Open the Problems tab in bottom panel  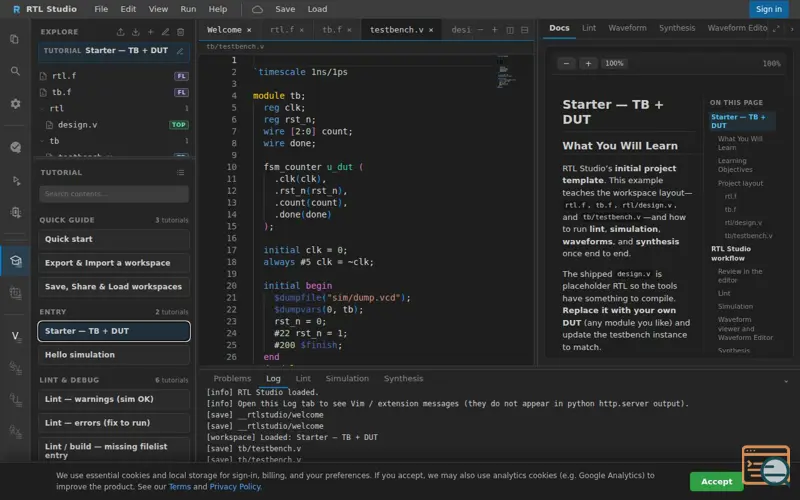click(x=232, y=379)
